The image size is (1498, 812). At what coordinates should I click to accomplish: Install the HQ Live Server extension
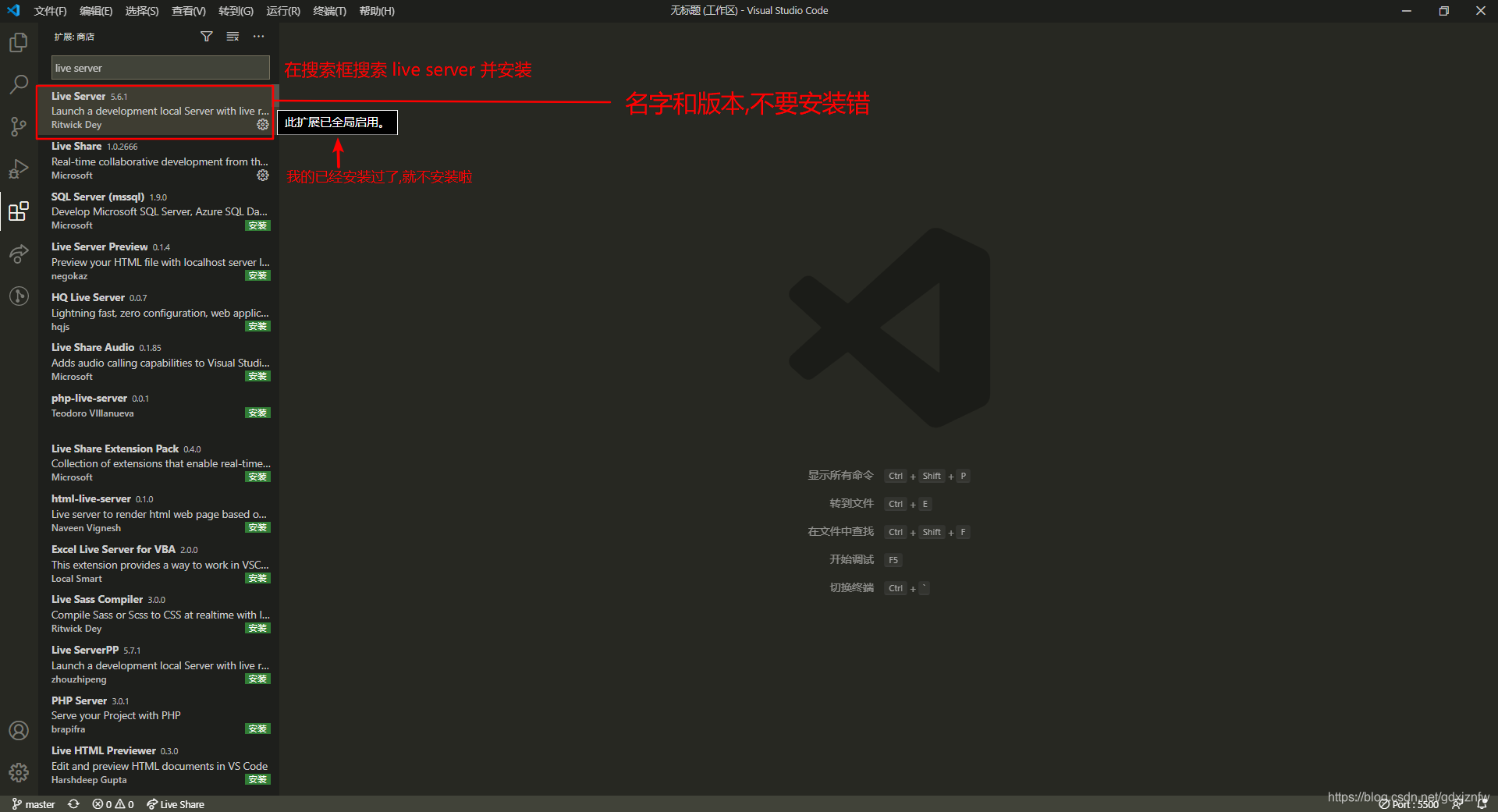click(x=257, y=326)
